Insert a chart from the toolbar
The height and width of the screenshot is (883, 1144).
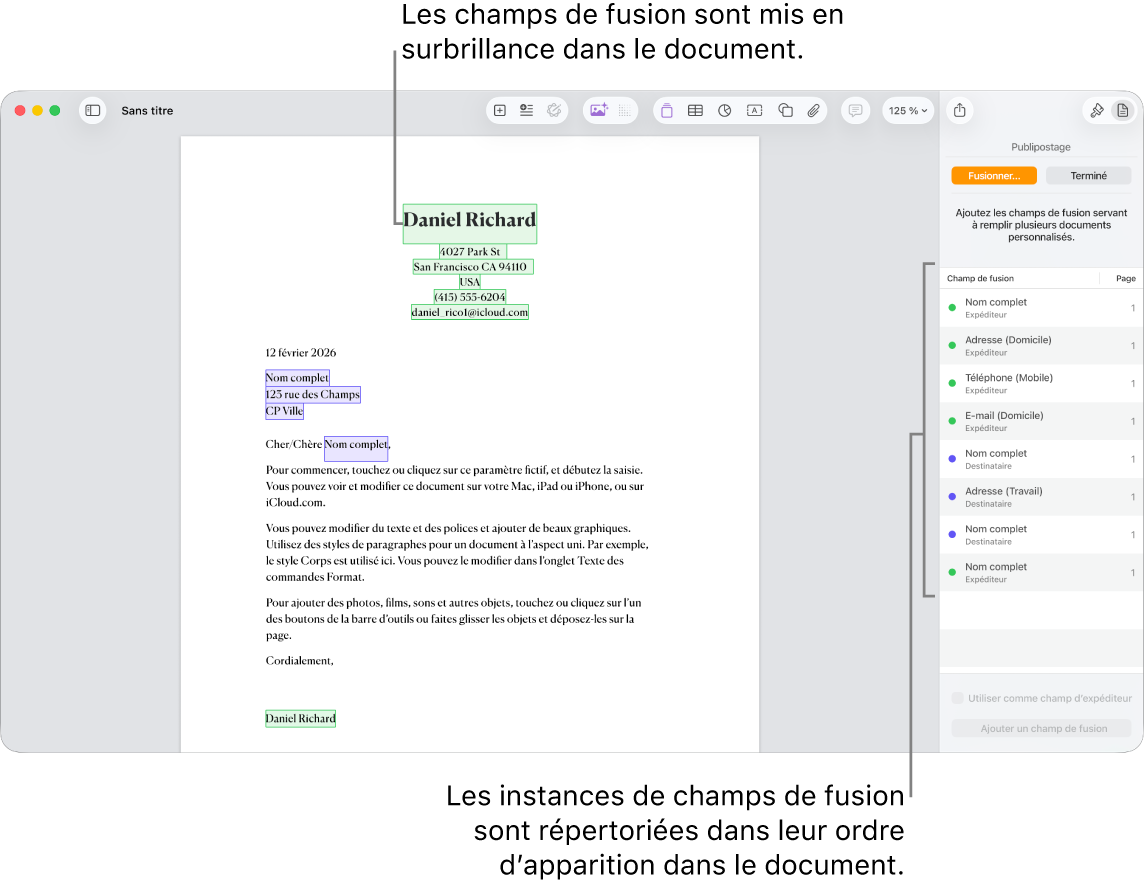pyautogui.click(x=724, y=110)
